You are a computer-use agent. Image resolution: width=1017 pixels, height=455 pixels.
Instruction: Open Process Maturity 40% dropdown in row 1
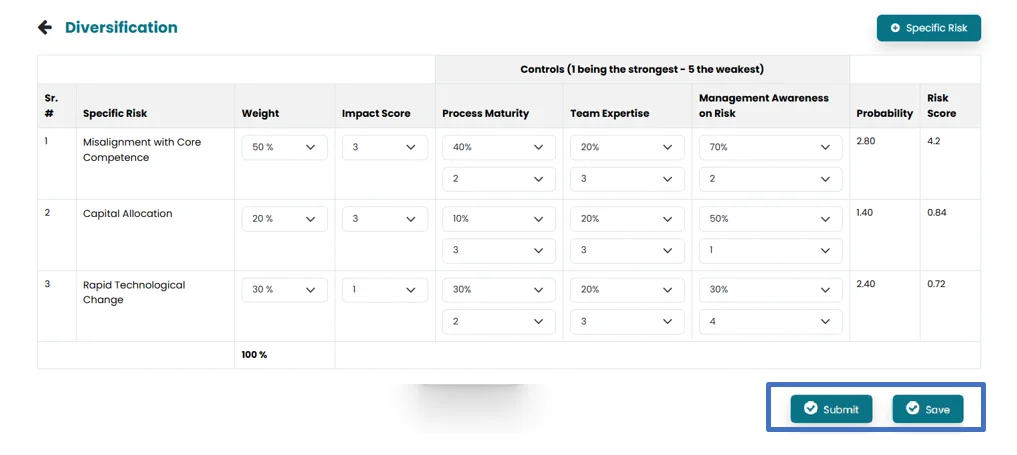coord(499,147)
